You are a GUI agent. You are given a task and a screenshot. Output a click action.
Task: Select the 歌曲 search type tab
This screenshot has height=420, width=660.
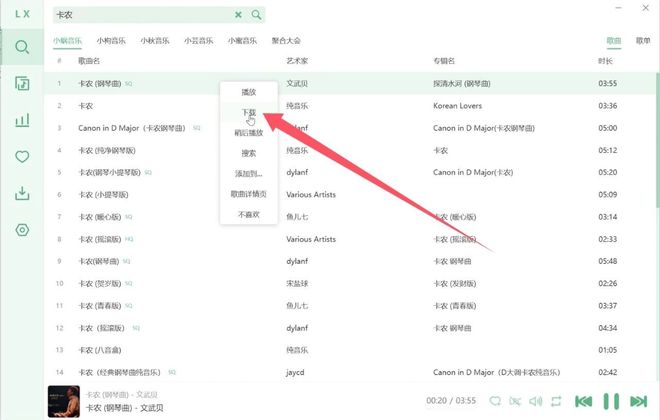(x=614, y=41)
